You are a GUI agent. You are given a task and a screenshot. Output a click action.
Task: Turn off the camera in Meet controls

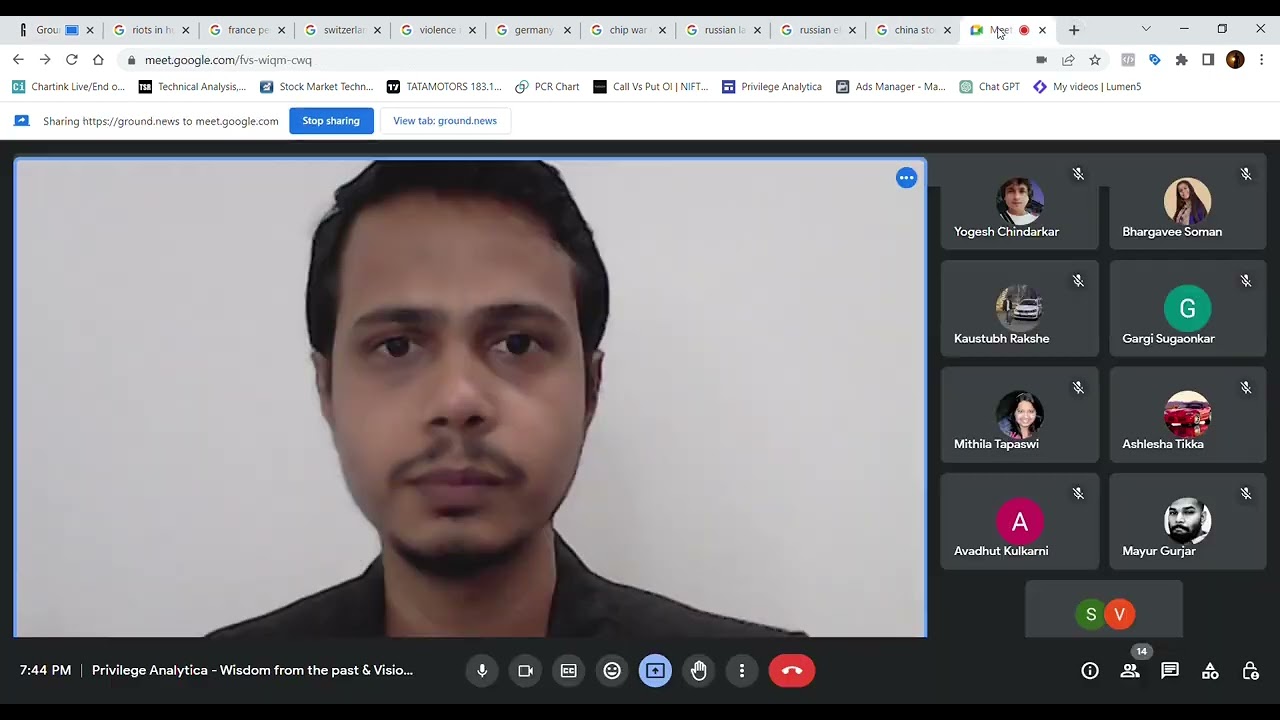[x=525, y=671]
